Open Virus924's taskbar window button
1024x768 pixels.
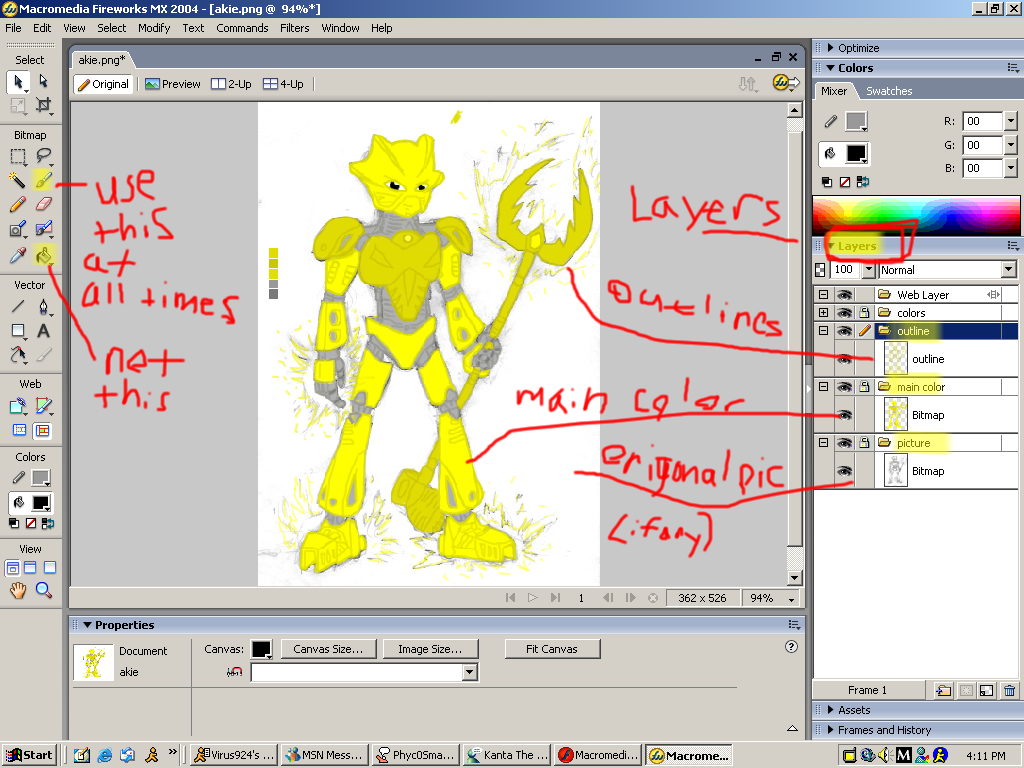pyautogui.click(x=235, y=756)
